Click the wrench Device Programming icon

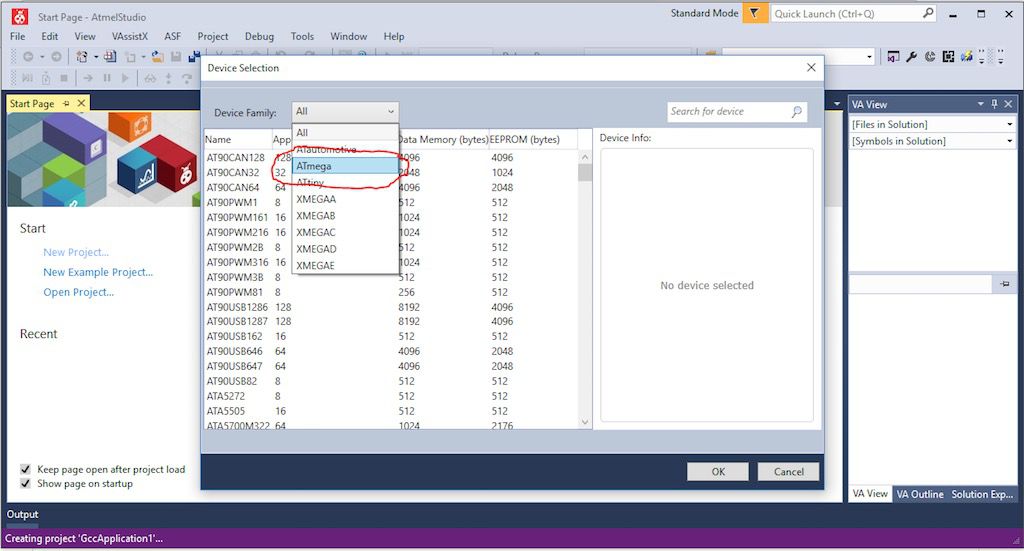click(x=912, y=57)
